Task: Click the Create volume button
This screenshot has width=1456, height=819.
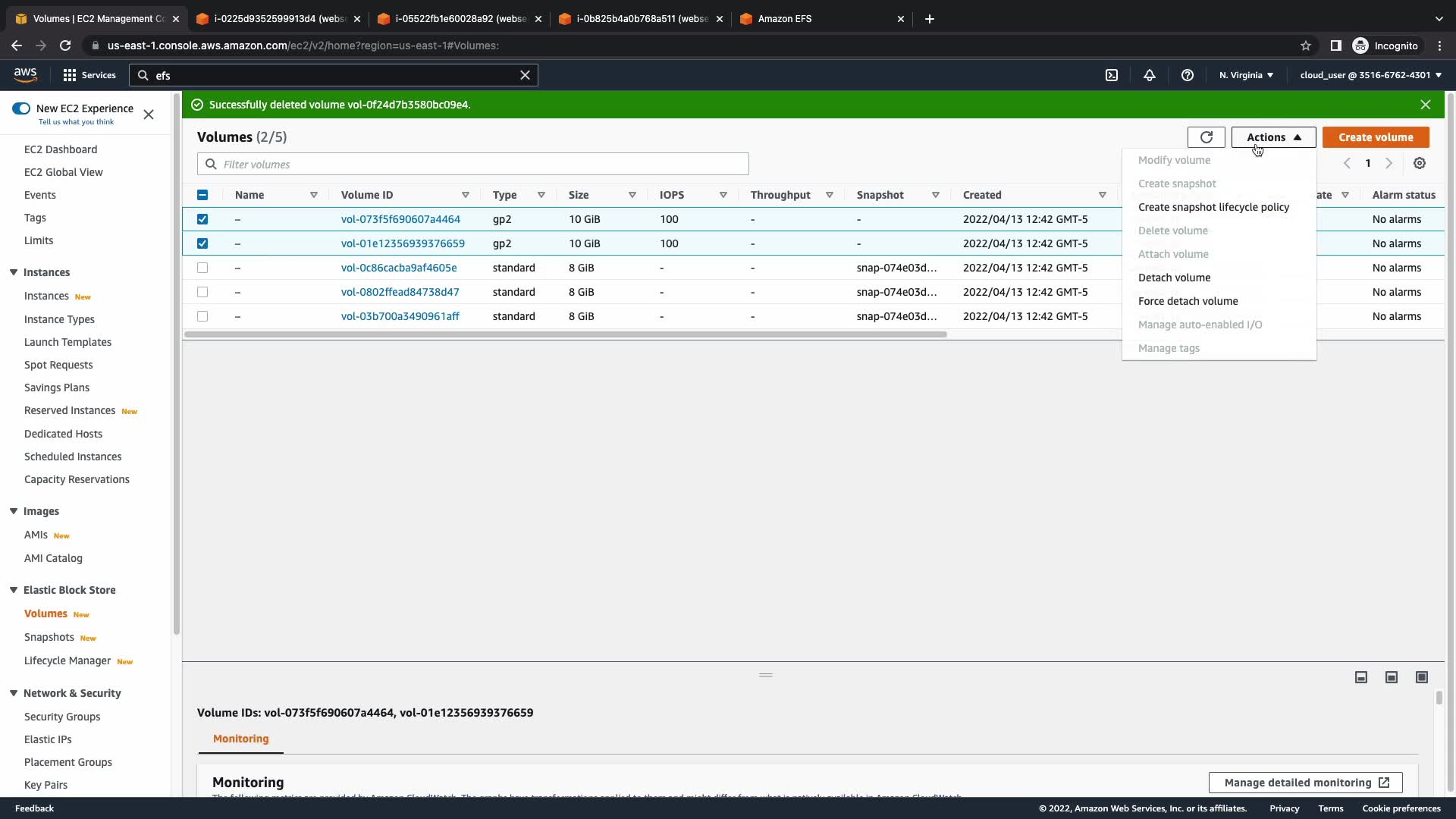Action: tap(1376, 137)
